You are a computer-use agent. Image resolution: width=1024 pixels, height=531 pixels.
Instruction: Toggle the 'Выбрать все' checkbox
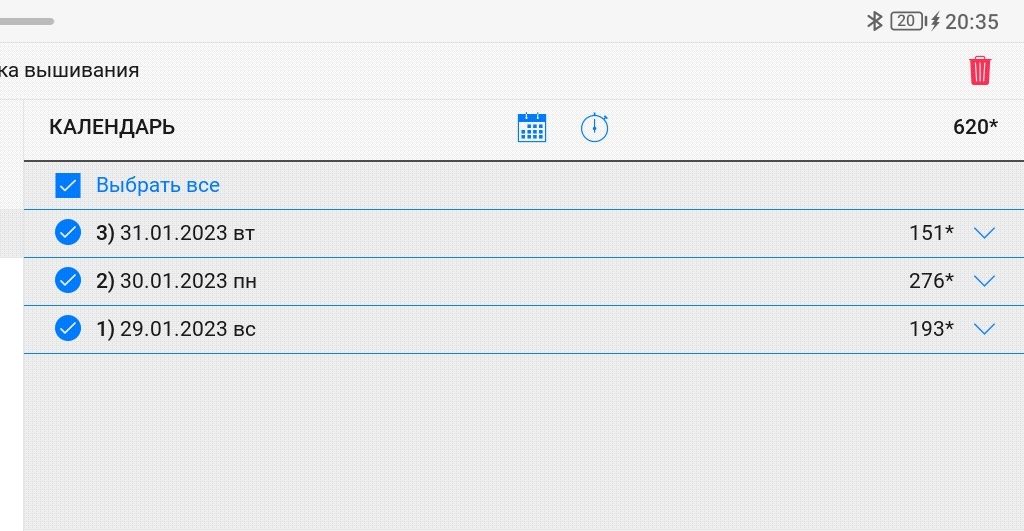click(x=68, y=185)
